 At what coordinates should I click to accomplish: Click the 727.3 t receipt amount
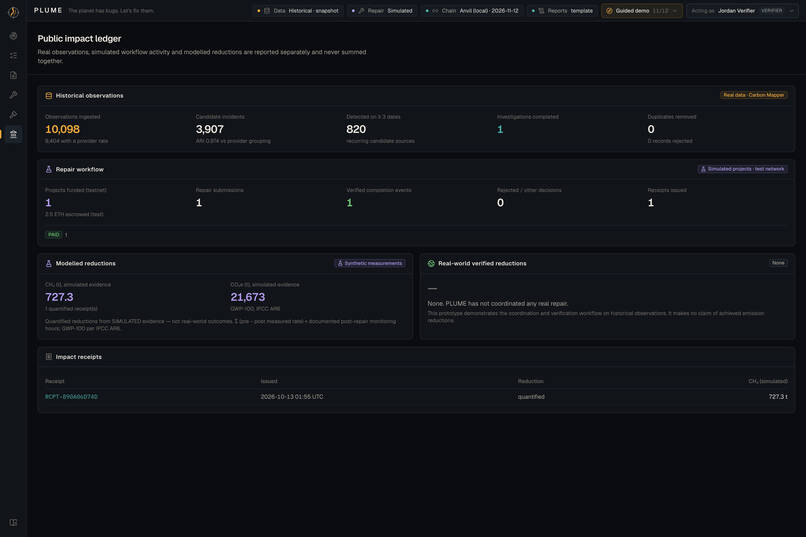coord(778,397)
